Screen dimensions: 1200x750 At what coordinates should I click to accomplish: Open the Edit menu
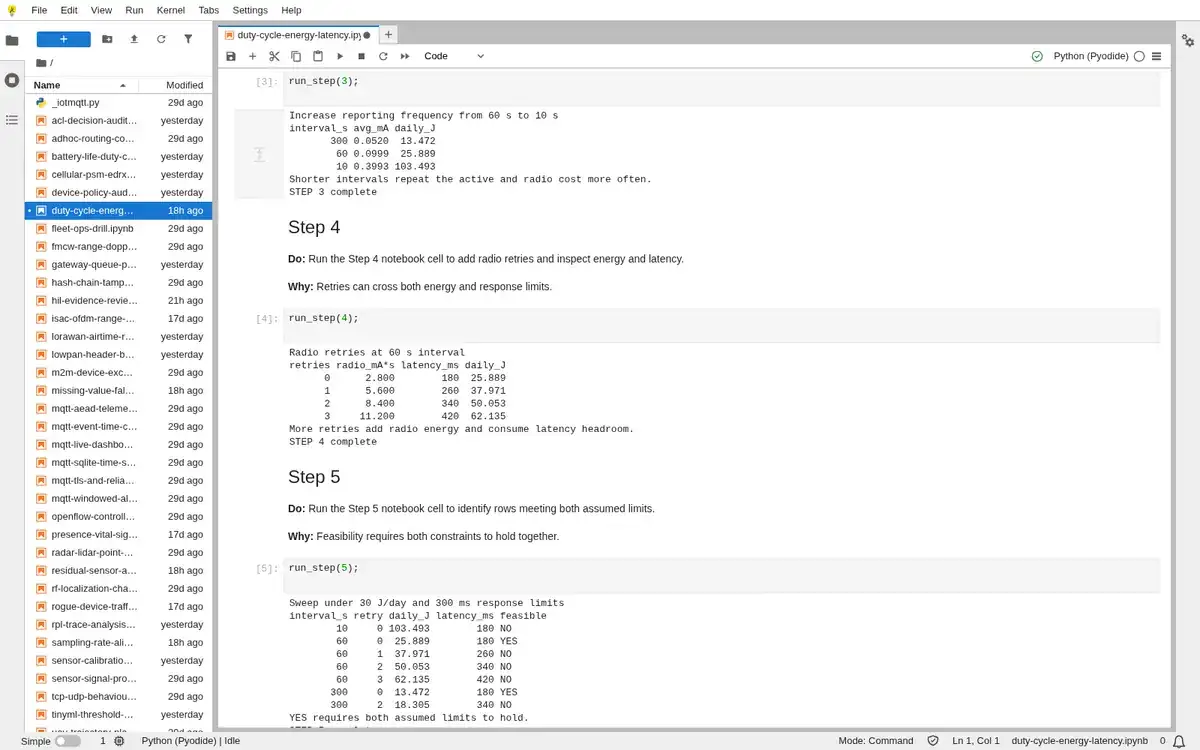pos(69,10)
